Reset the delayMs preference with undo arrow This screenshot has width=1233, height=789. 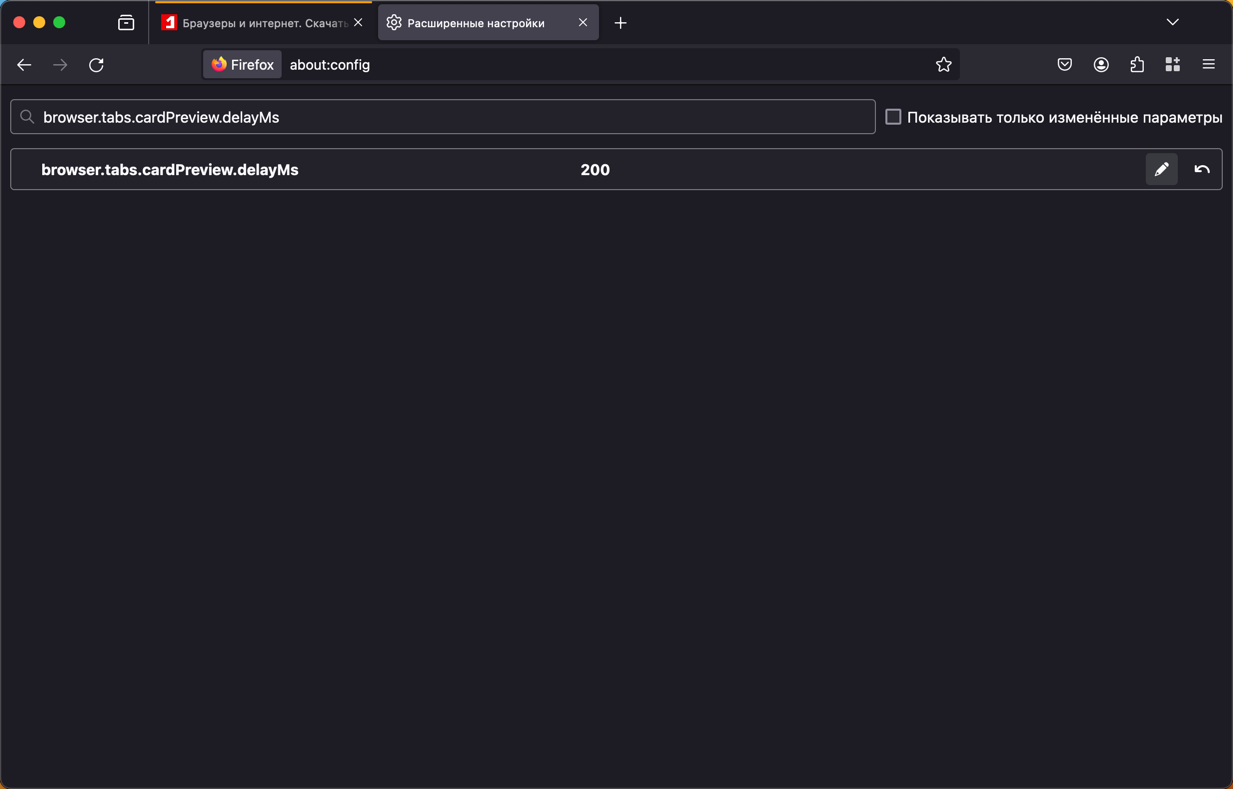tap(1202, 170)
